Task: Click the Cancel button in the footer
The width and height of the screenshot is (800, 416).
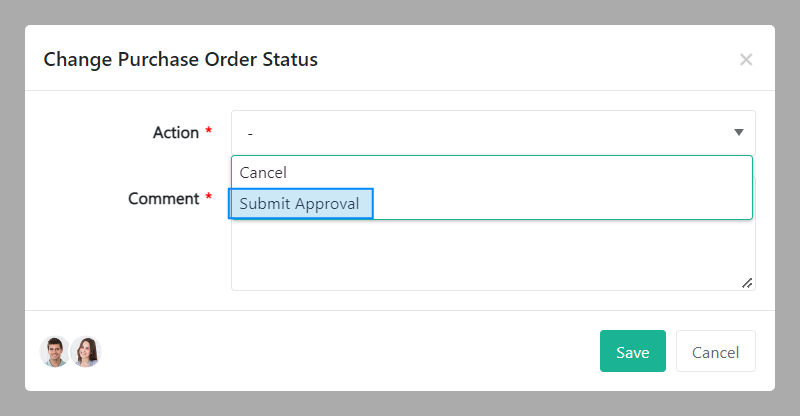Action: (715, 352)
